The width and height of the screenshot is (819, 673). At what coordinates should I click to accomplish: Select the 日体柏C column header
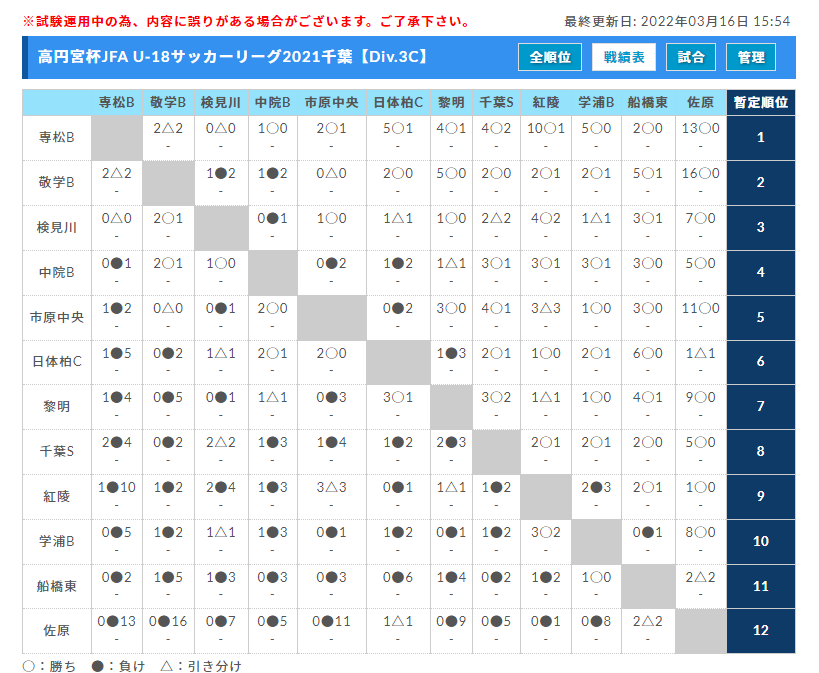(x=398, y=102)
